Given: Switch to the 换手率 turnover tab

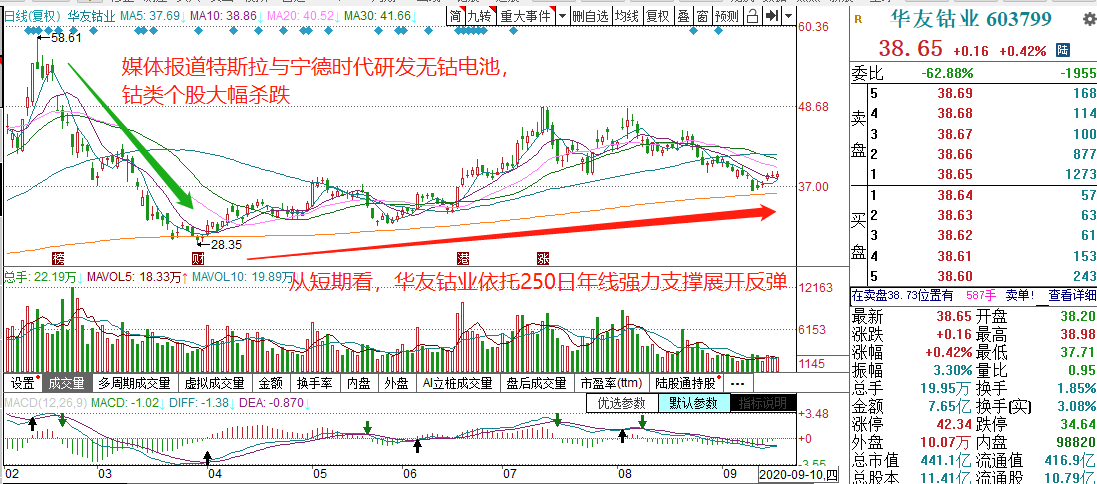Looking at the screenshot, I should click(x=314, y=383).
